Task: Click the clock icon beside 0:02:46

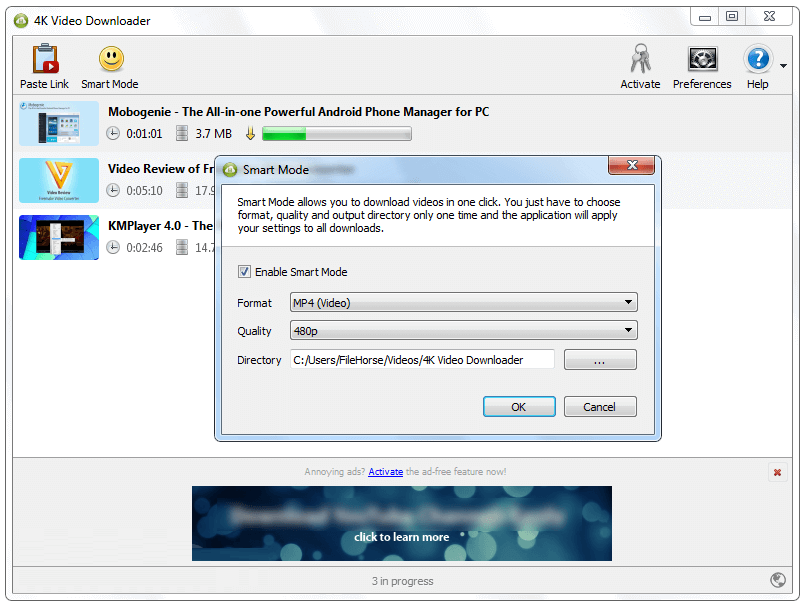Action: (113, 248)
